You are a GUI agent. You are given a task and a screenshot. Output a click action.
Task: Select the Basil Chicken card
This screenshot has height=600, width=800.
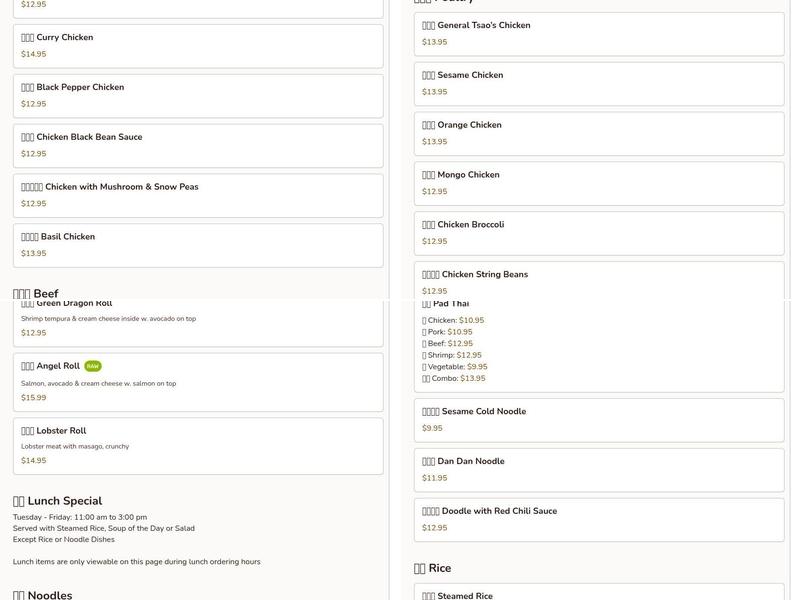click(x=198, y=245)
